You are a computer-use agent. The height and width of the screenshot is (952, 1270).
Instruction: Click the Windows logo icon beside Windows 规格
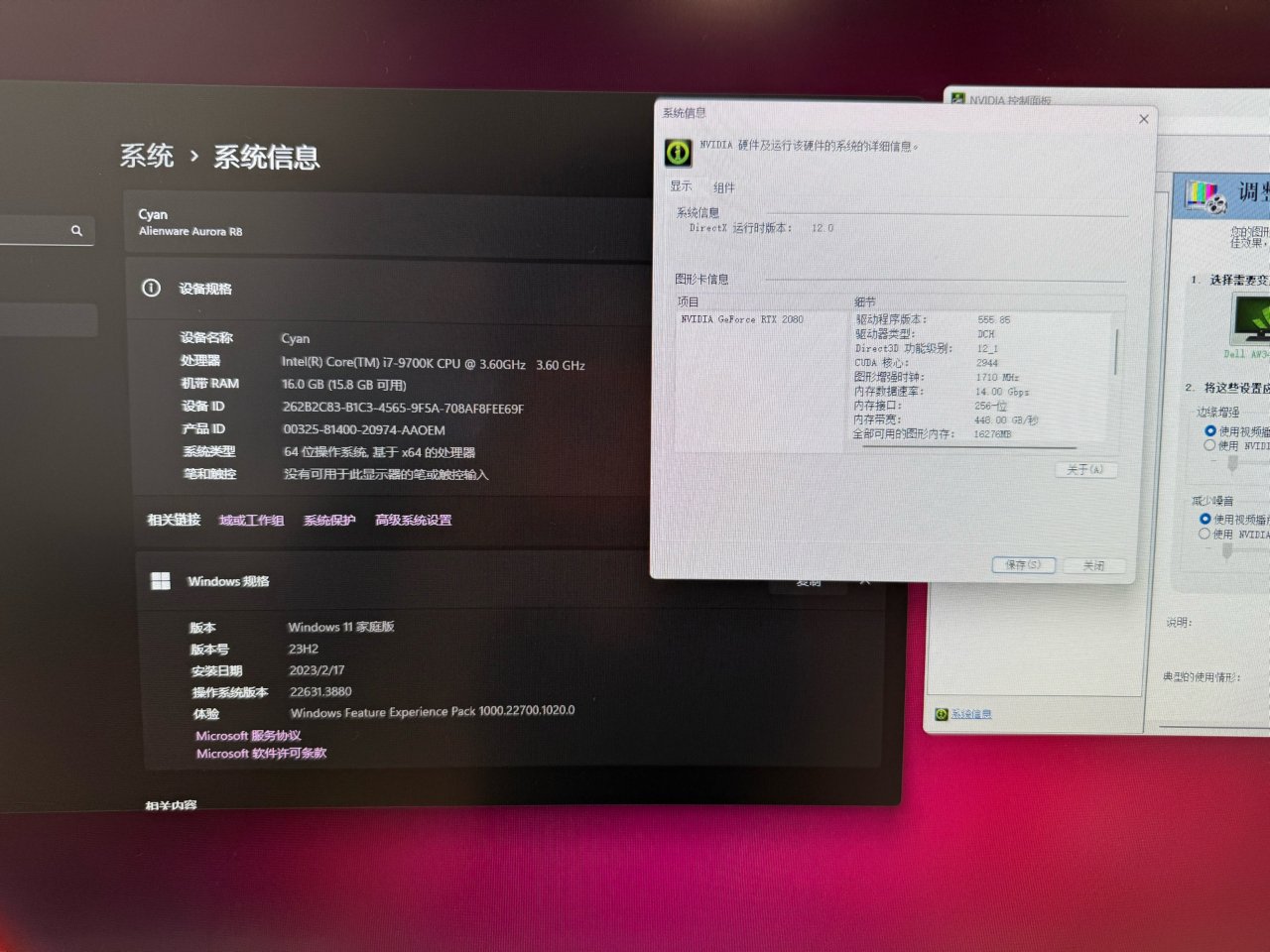tap(161, 581)
